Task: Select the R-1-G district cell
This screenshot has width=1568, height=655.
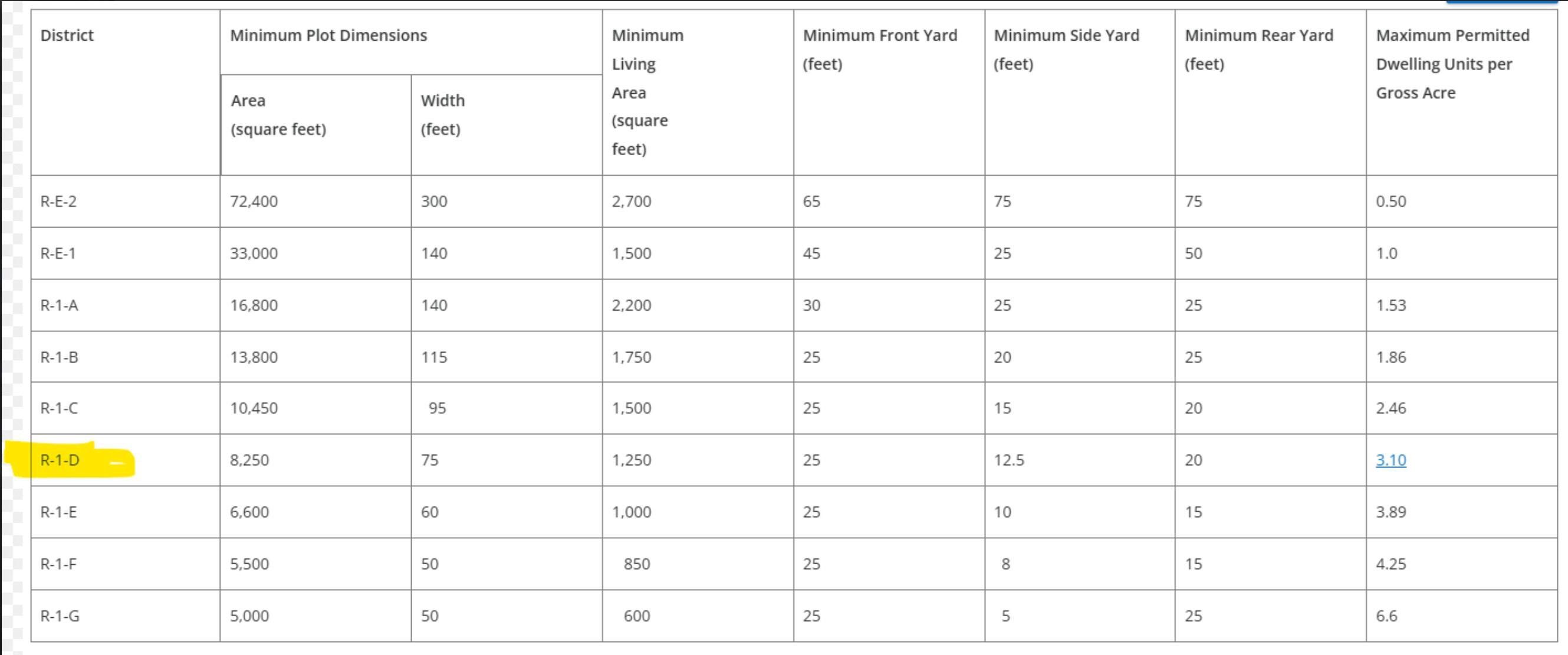Action: [x=60, y=616]
